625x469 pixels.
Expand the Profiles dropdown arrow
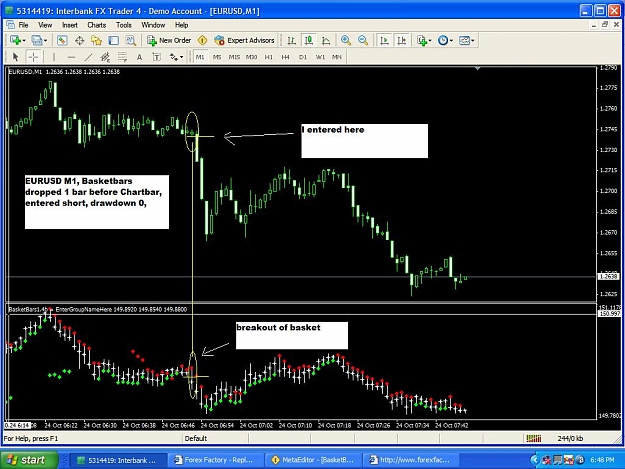point(45,41)
